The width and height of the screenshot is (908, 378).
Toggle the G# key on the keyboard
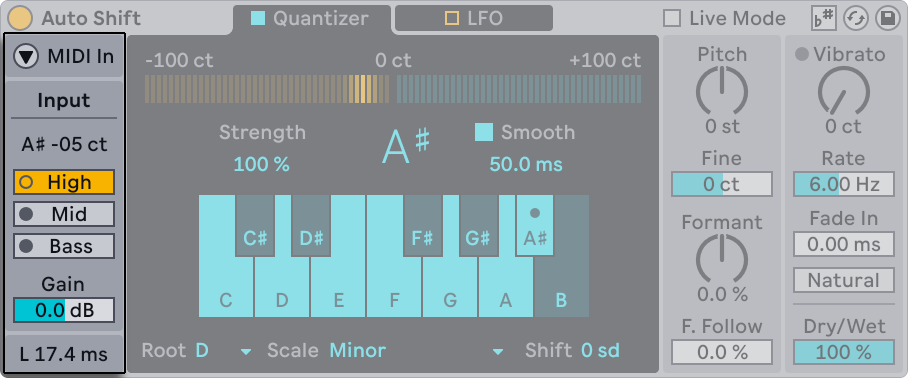[x=478, y=226]
